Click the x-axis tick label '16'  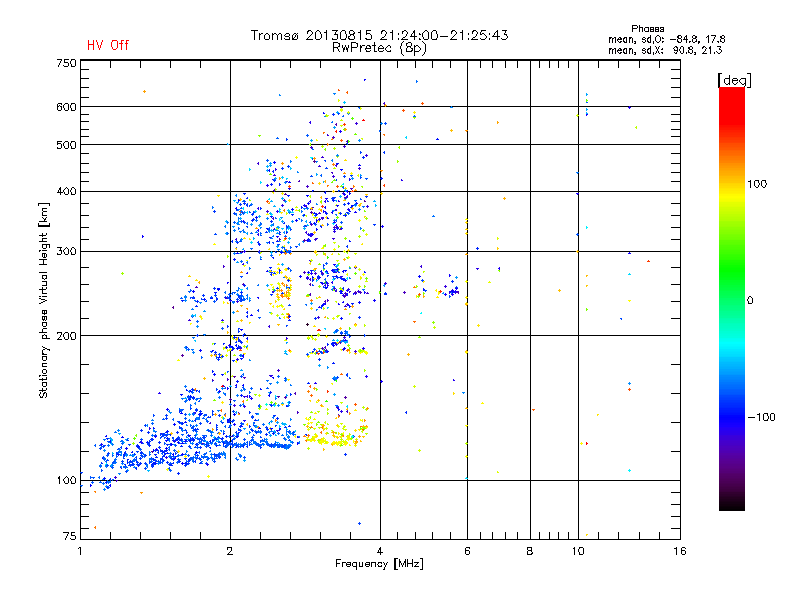coord(680,551)
